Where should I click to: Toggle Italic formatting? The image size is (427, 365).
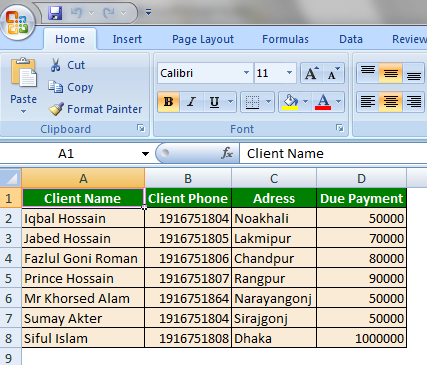click(191, 101)
